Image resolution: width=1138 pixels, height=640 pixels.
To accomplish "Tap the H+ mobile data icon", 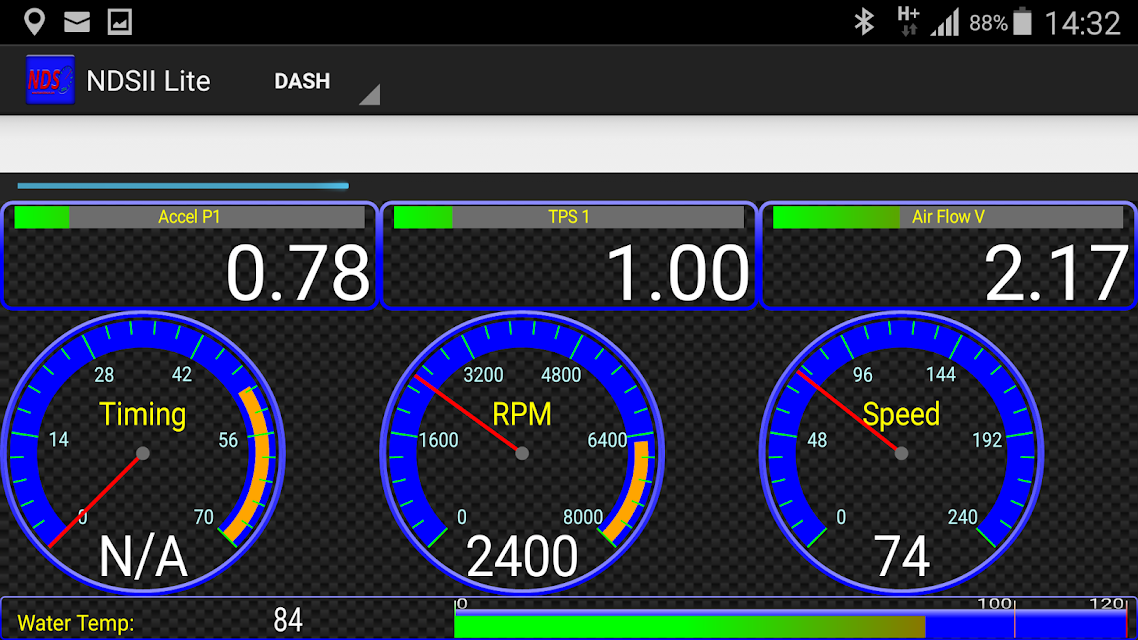I will 908,22.
